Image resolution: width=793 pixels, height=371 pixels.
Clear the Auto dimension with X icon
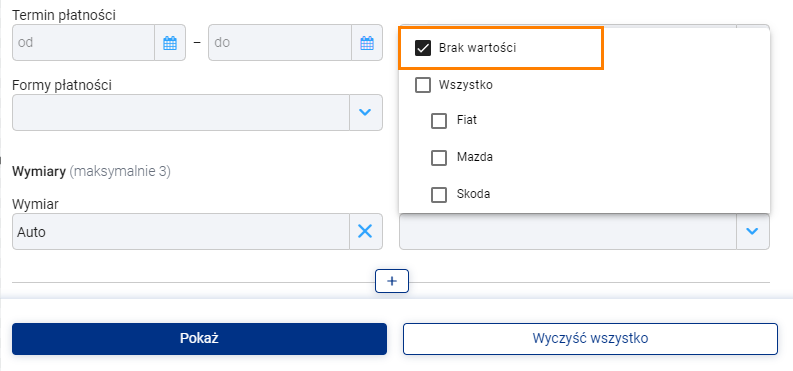[x=365, y=231]
